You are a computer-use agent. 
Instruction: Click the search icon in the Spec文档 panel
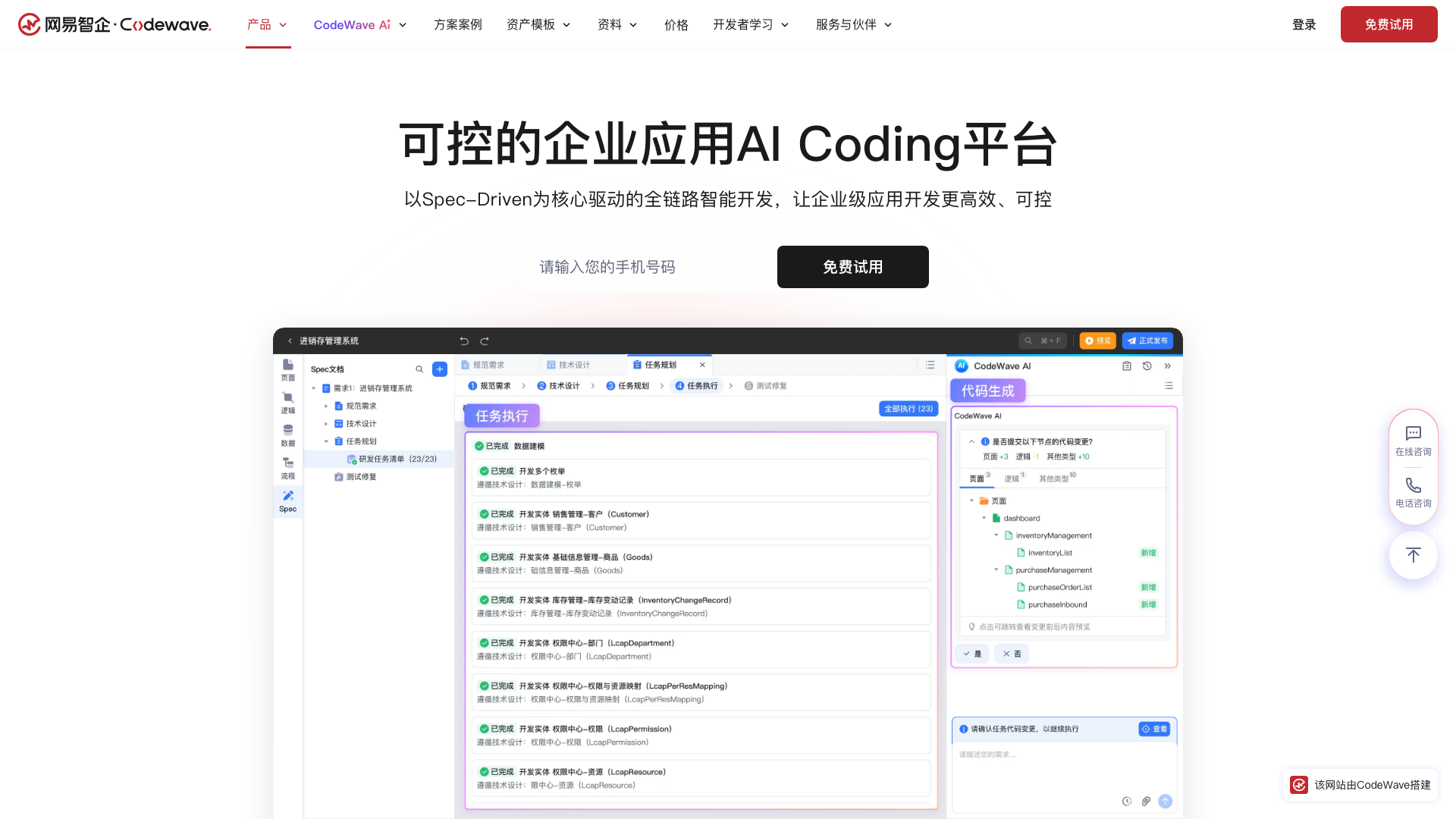[419, 369]
